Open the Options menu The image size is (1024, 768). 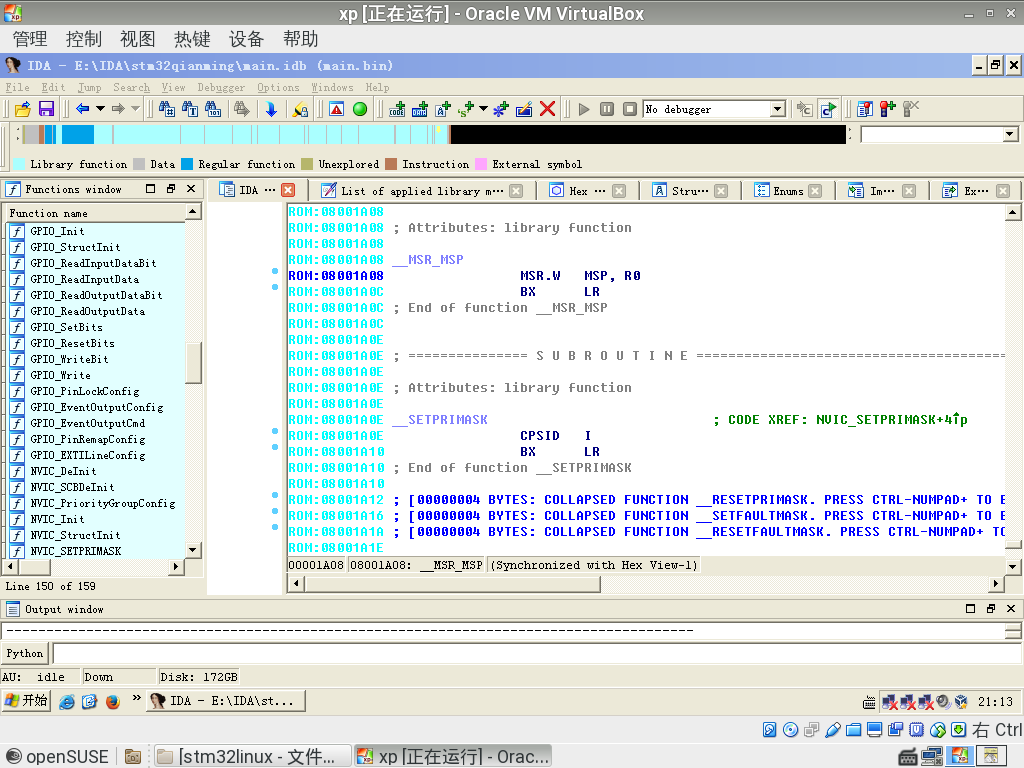pos(278,87)
